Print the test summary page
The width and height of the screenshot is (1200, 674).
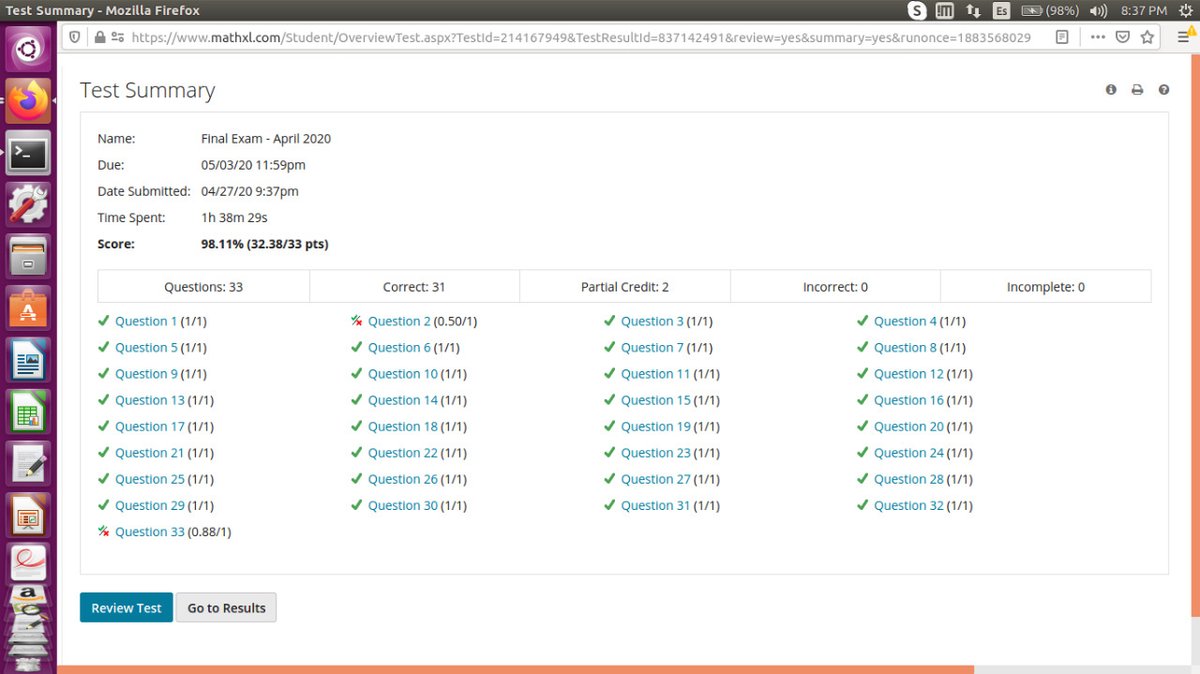point(1137,90)
